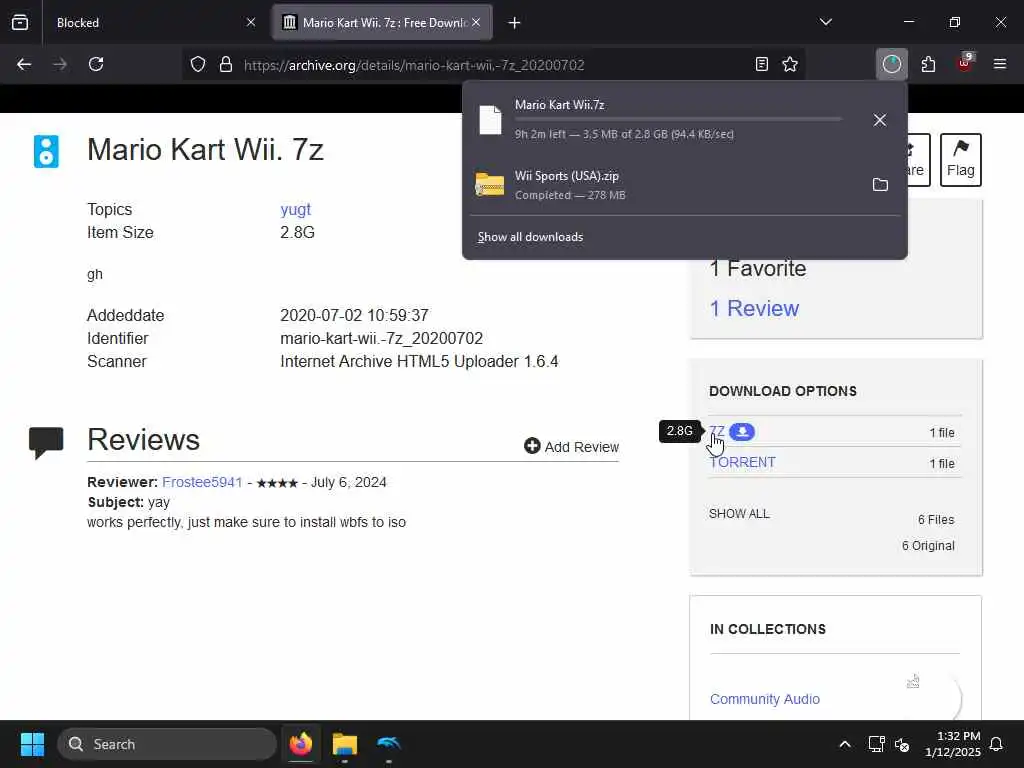Click the blue 7Z download arrow icon
The width and height of the screenshot is (1024, 768).
pyautogui.click(x=742, y=432)
